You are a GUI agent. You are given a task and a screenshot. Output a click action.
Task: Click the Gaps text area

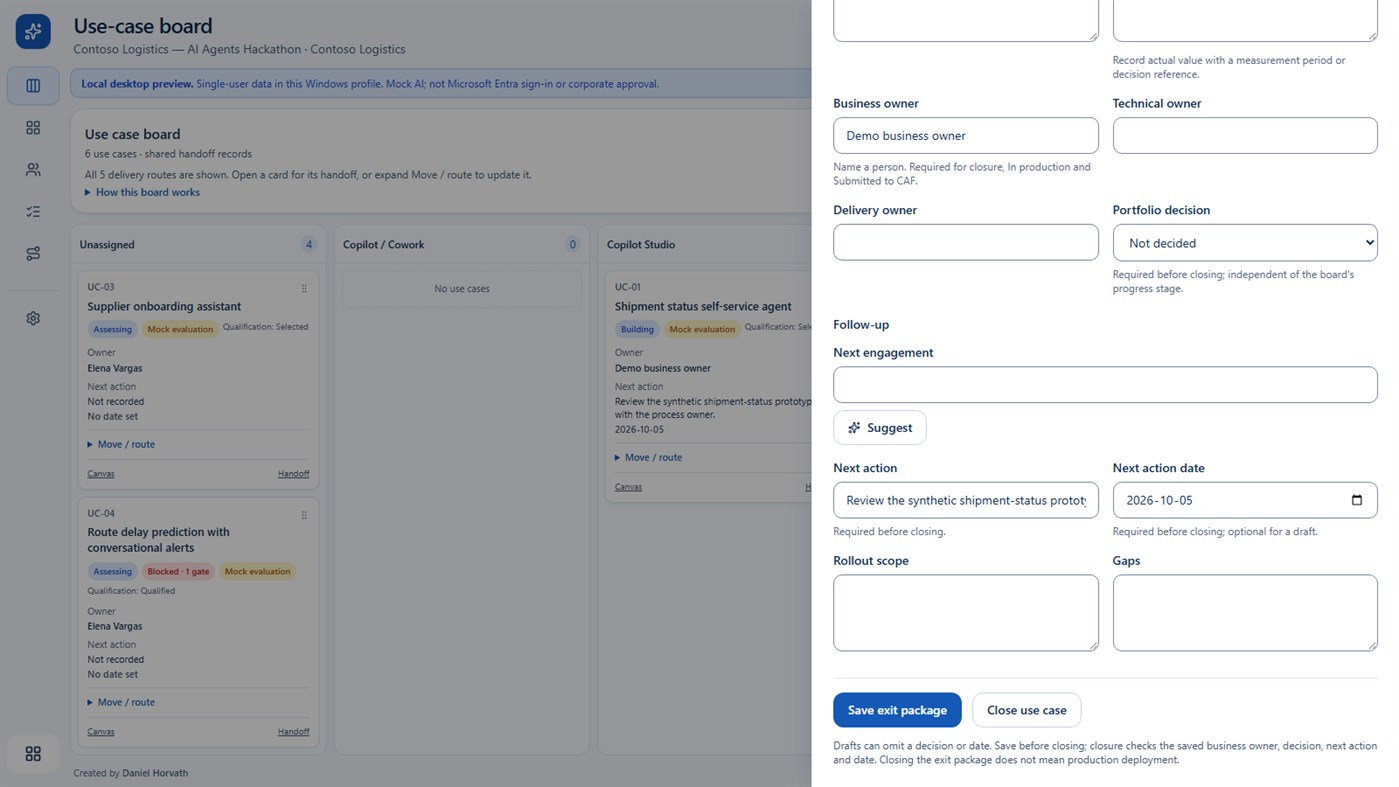[x=1245, y=613]
